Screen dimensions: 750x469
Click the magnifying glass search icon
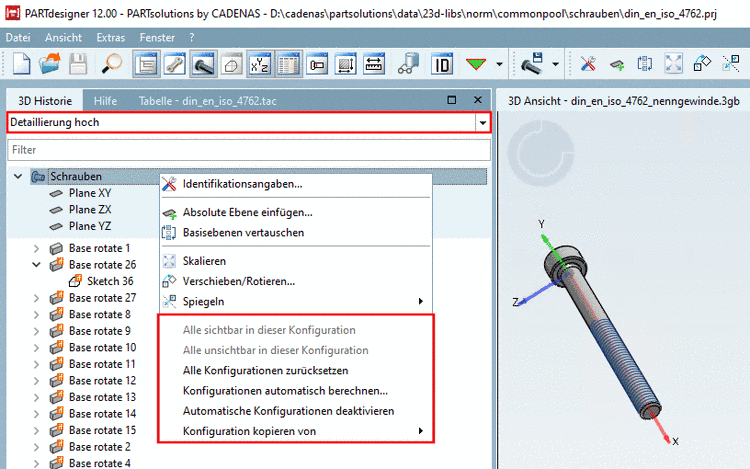pyautogui.click(x=112, y=64)
